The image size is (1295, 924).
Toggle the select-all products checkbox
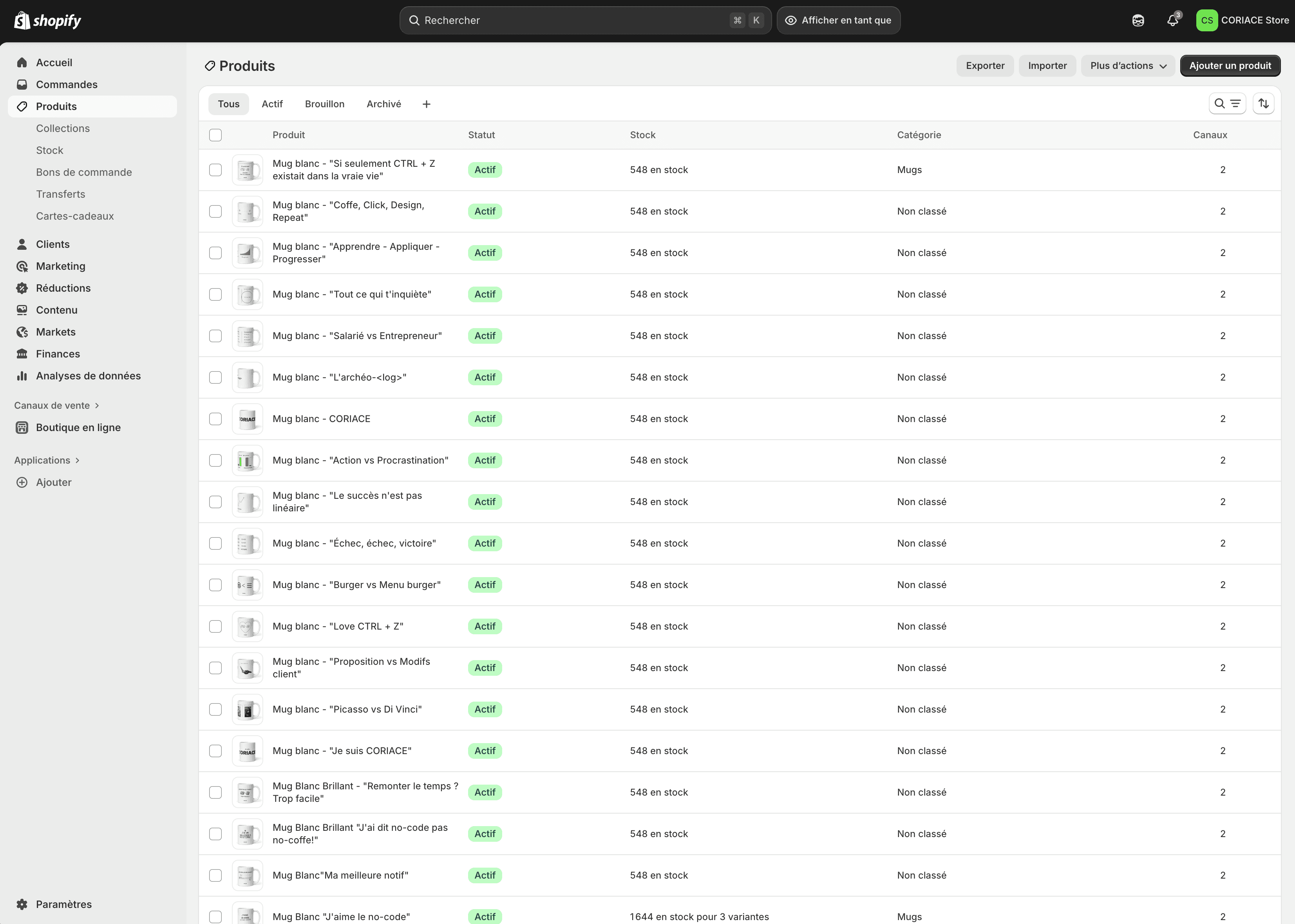click(x=215, y=135)
